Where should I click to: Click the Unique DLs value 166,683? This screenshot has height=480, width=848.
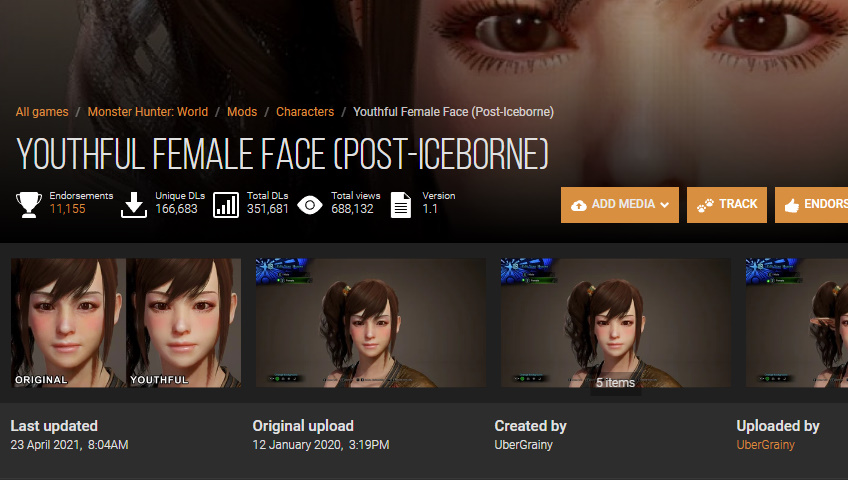(x=176, y=209)
